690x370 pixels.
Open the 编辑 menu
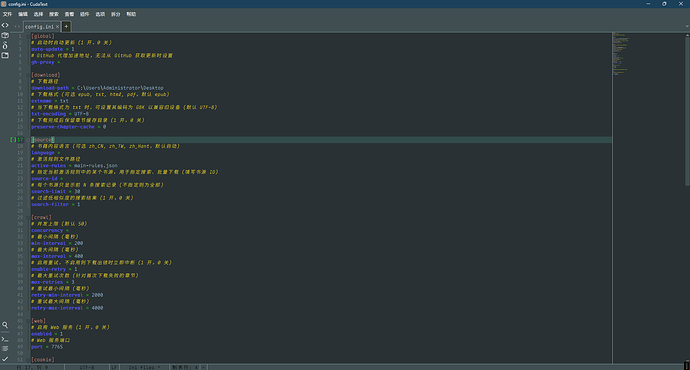click(x=23, y=14)
